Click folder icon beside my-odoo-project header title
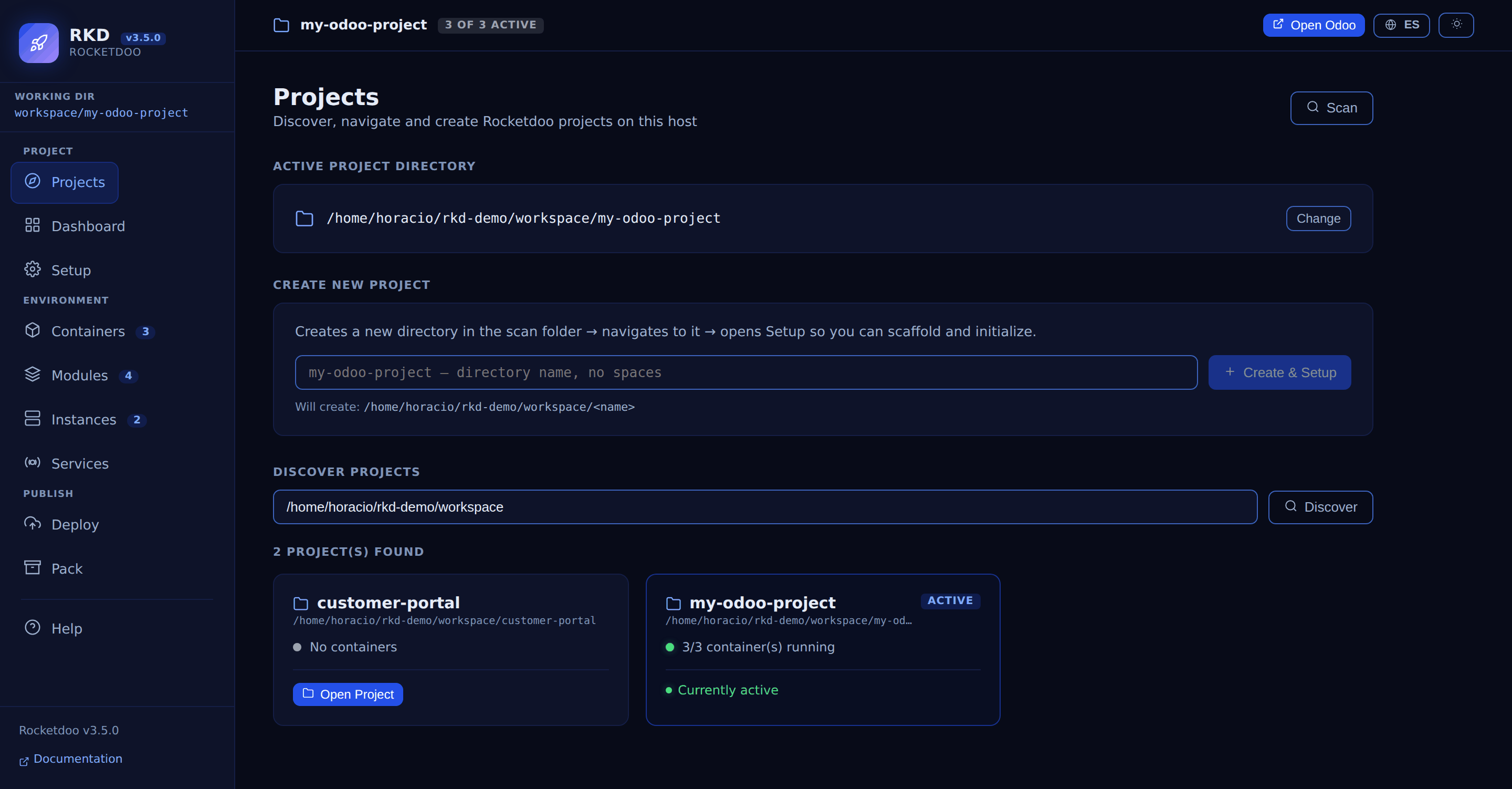The height and width of the screenshot is (789, 1512). point(282,25)
